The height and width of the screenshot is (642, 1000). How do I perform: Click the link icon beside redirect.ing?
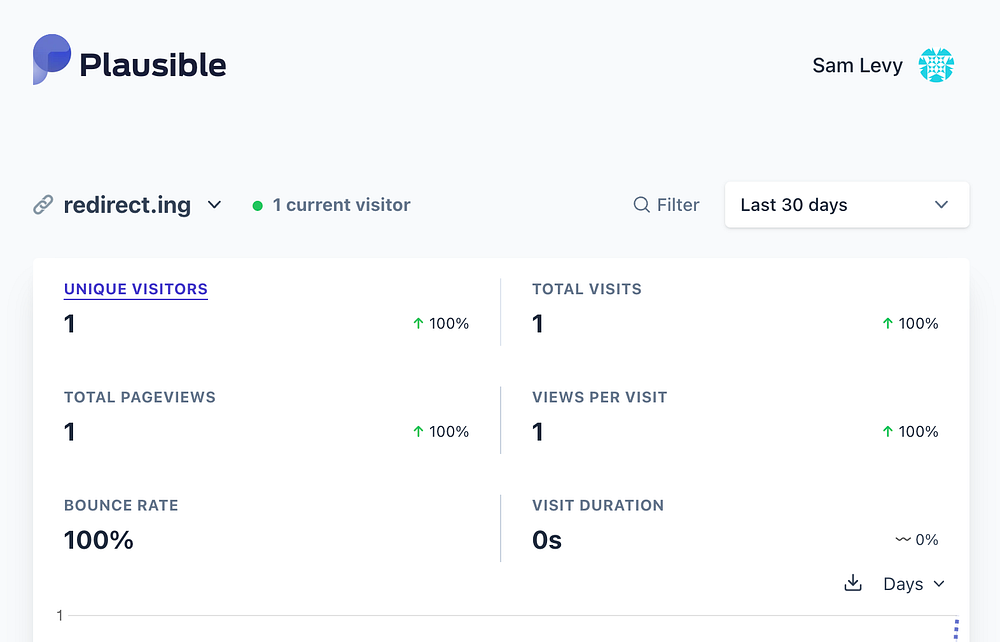43,205
